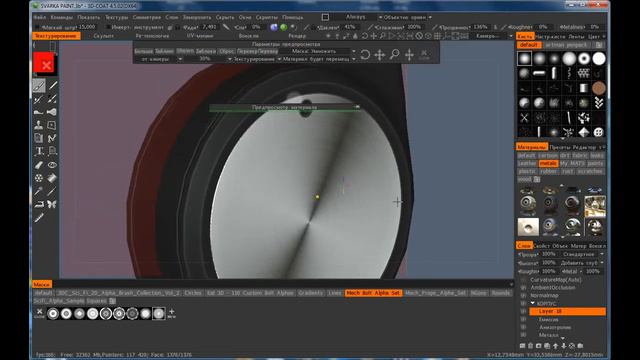640x360 pixels.
Task: Move layer down with arrow icon
Action: tap(564, 346)
